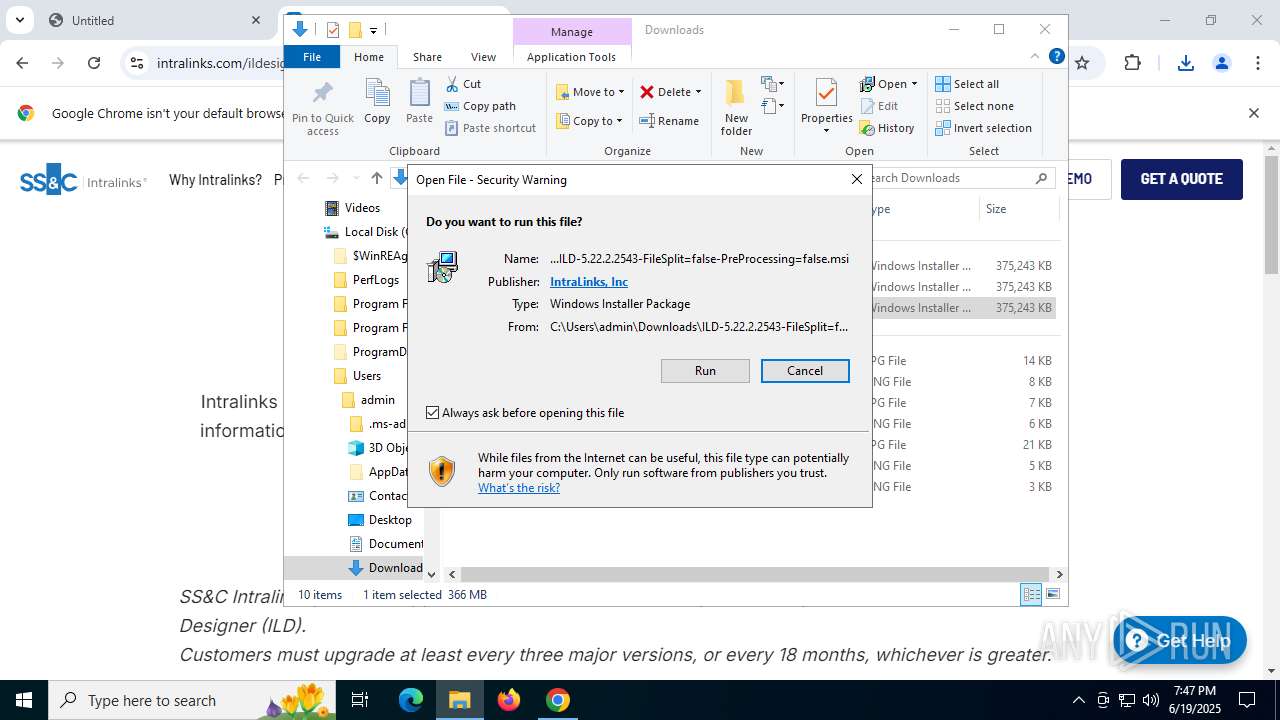
Task: Switch to Share ribbon tab
Action: [427, 57]
